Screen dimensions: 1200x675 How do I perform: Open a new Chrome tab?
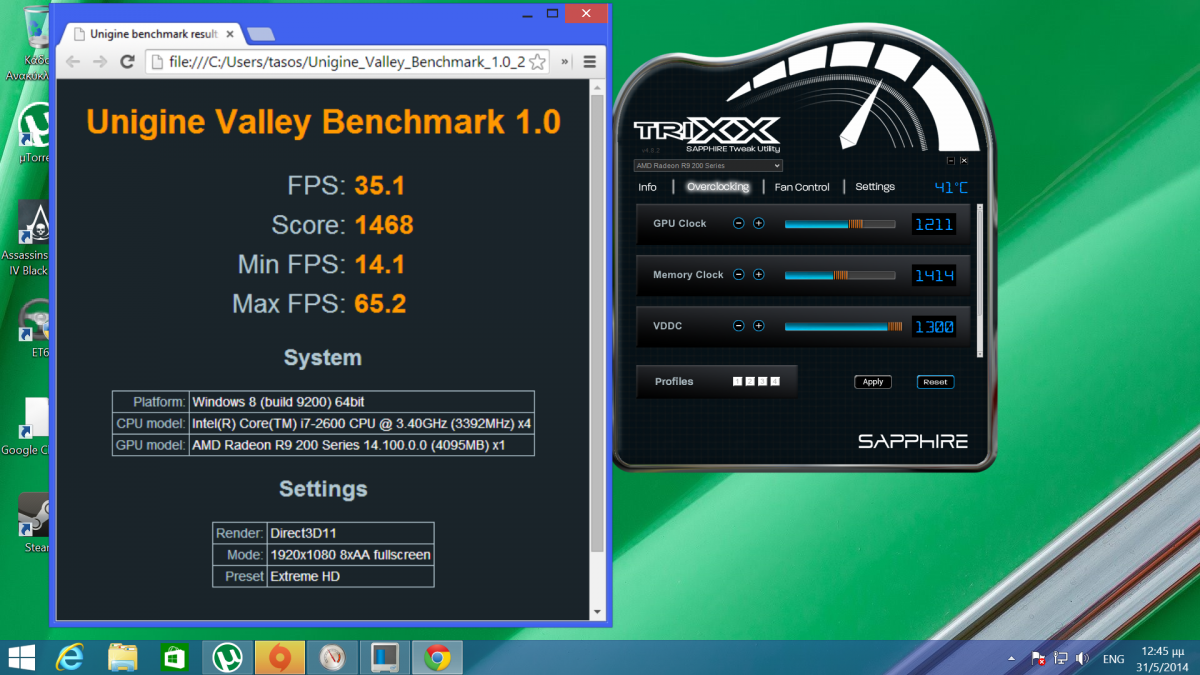pos(261,34)
